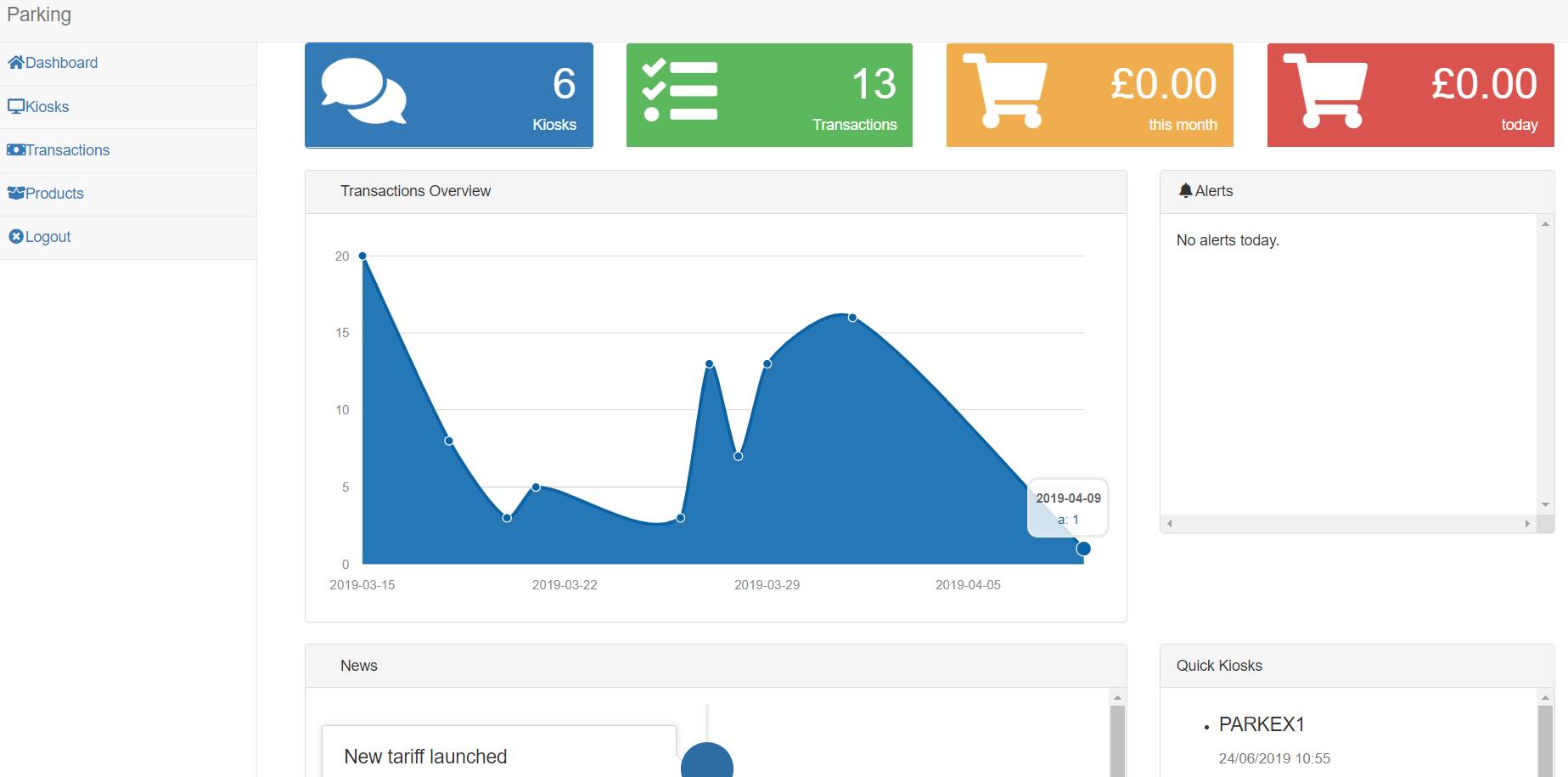Click the checklist icon on the Transactions card
The width and height of the screenshot is (1568, 777).
pos(680,90)
